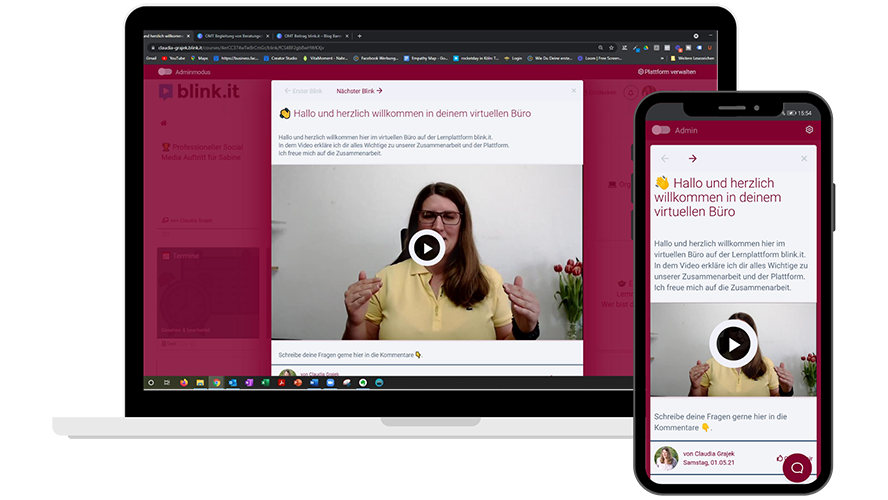Viewport: 888px width, 500px height.
Task: Open the Windows search circle in taskbar
Action: coord(151,383)
